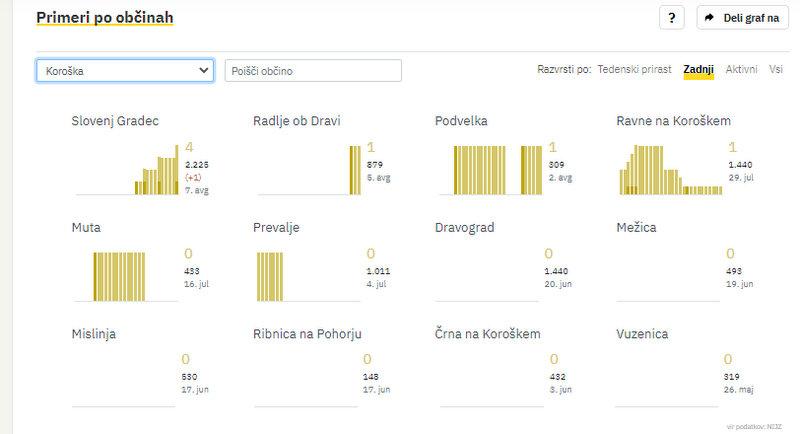Image resolution: width=800 pixels, height=434 pixels.
Task: Open the Koroška region dropdown
Action: point(125,70)
